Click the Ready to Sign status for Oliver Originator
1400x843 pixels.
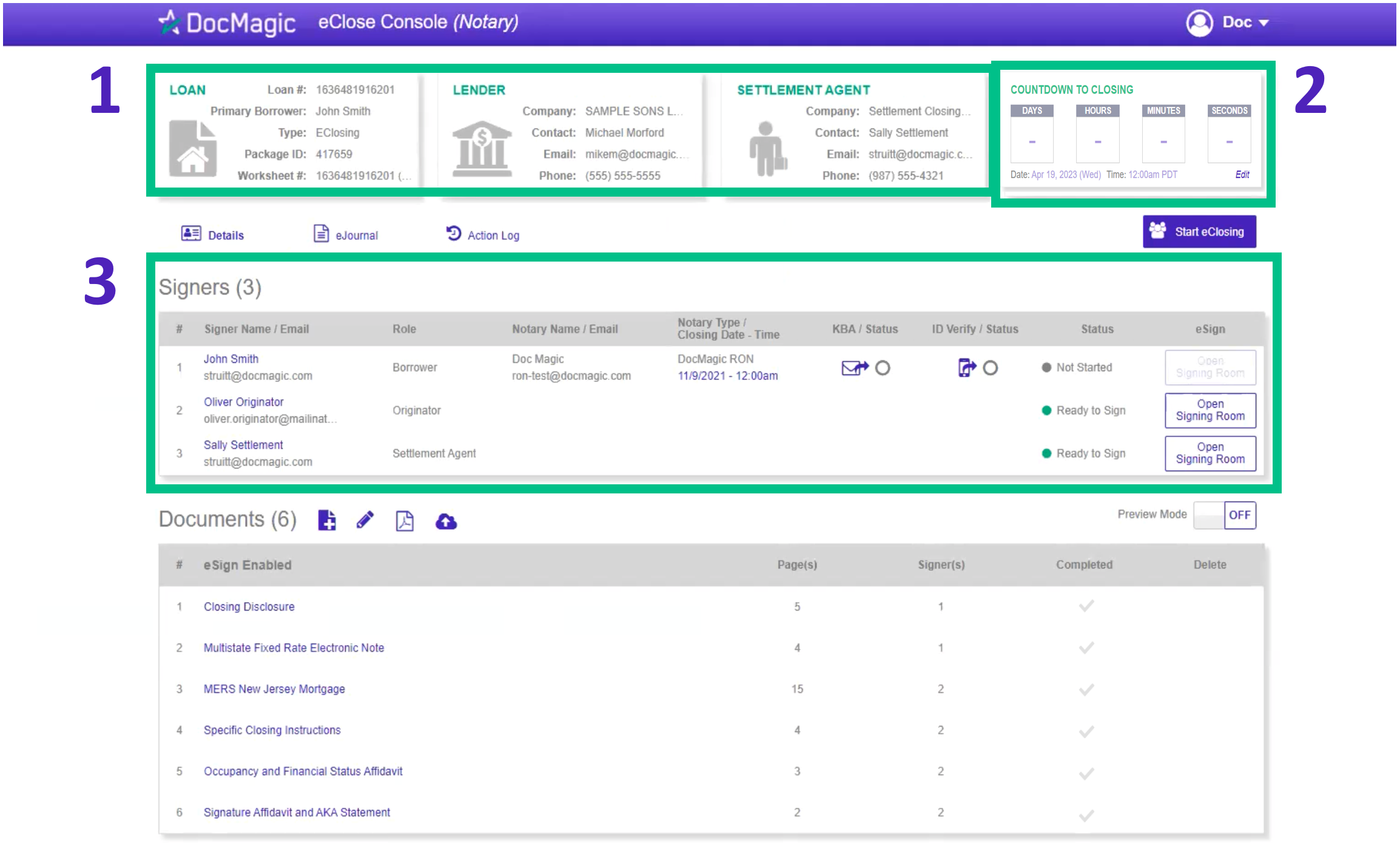[1083, 411]
